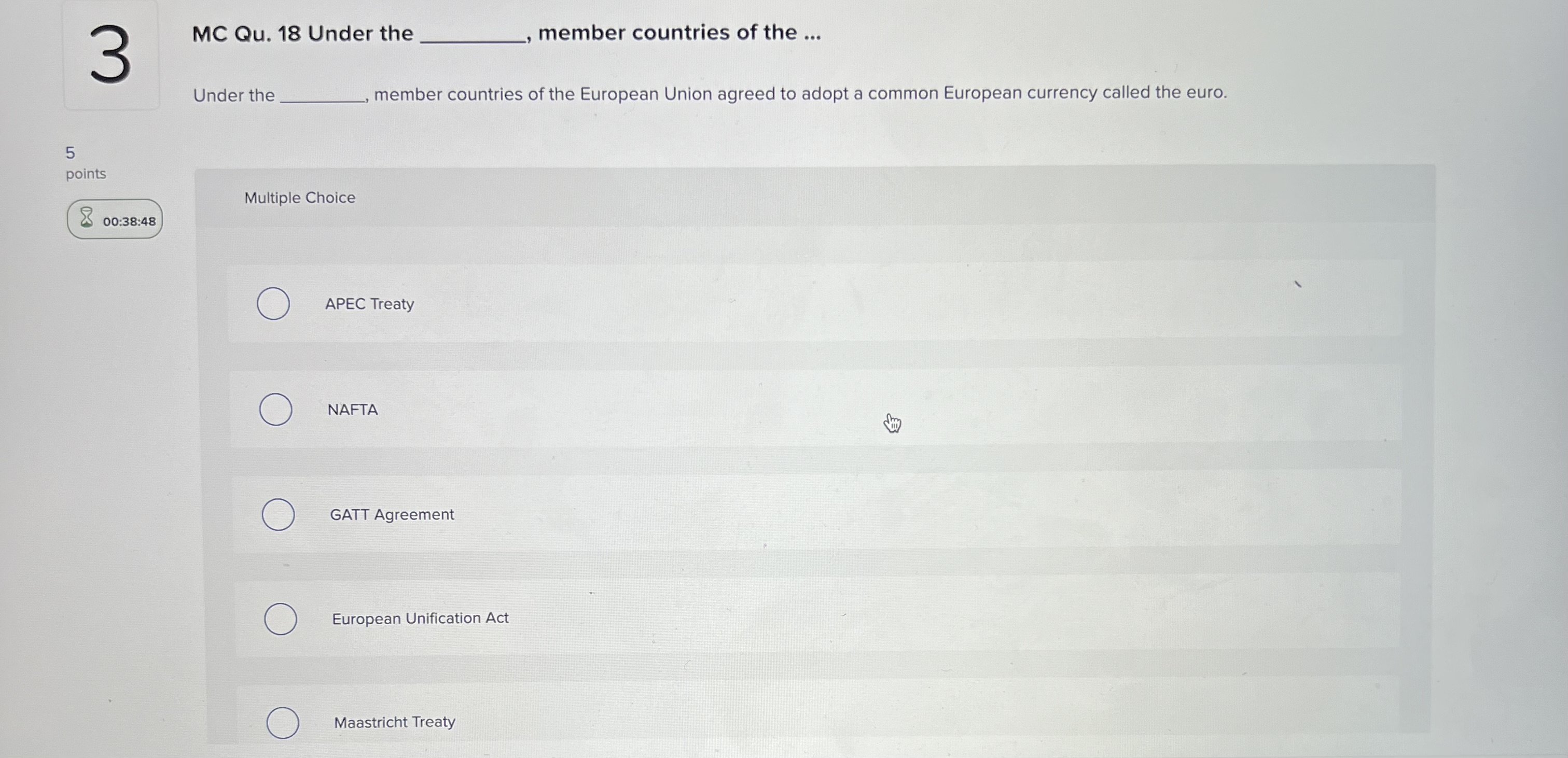Click the APEC Treaty answer text
The image size is (1568, 758).
[369, 304]
